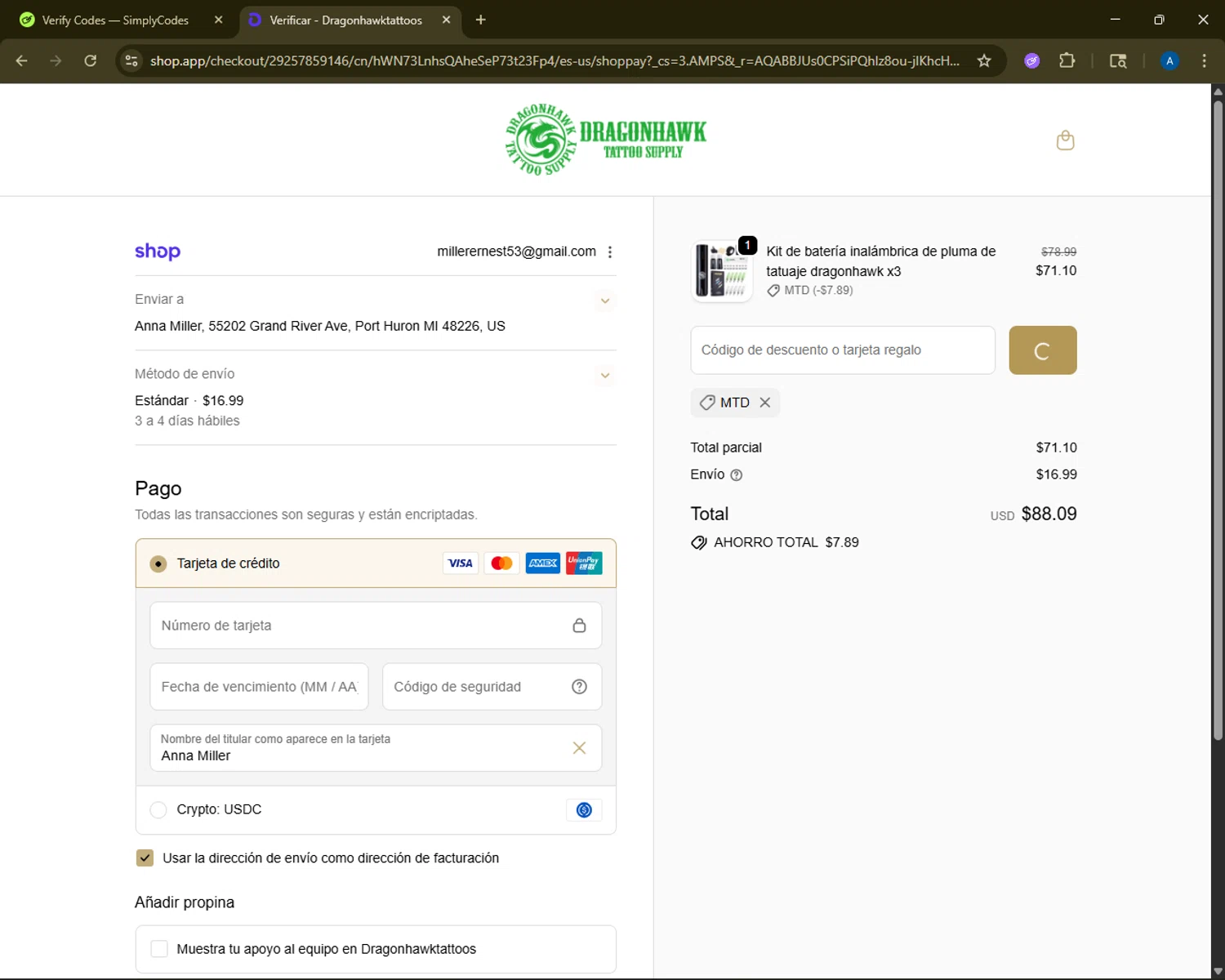
Task: Click the total amount $88.09
Action: (1049, 514)
